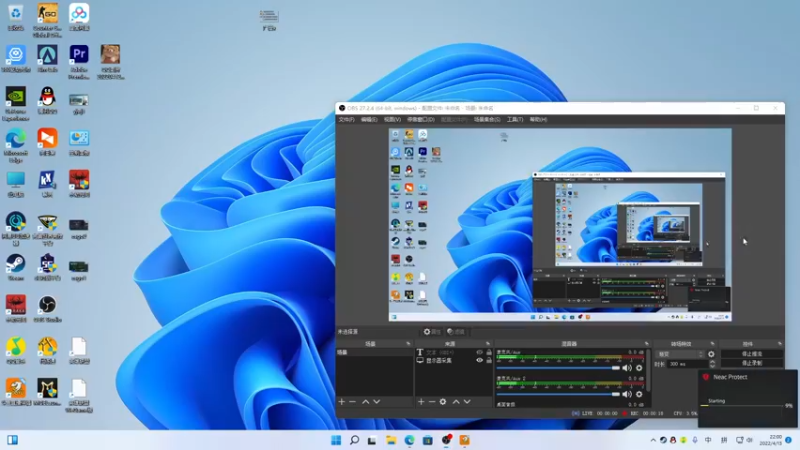
Task: Mute the second mixer audio channel
Action: pos(627,394)
